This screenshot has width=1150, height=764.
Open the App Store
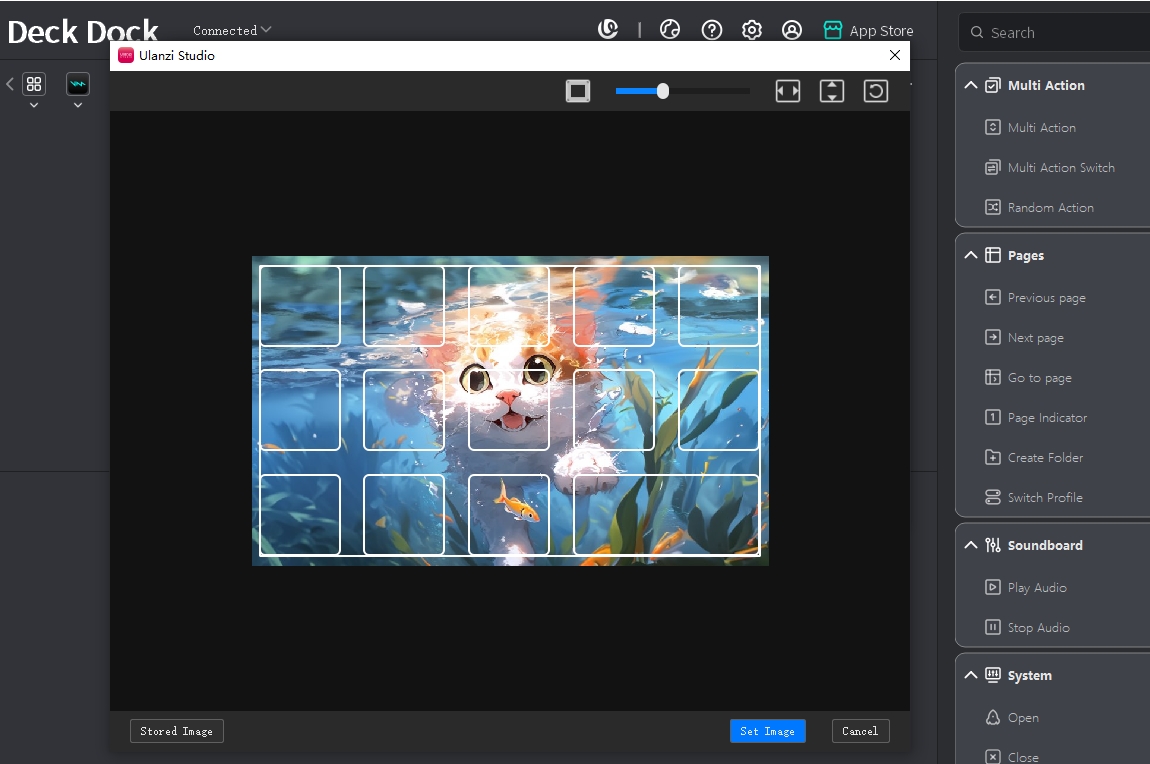tap(868, 30)
